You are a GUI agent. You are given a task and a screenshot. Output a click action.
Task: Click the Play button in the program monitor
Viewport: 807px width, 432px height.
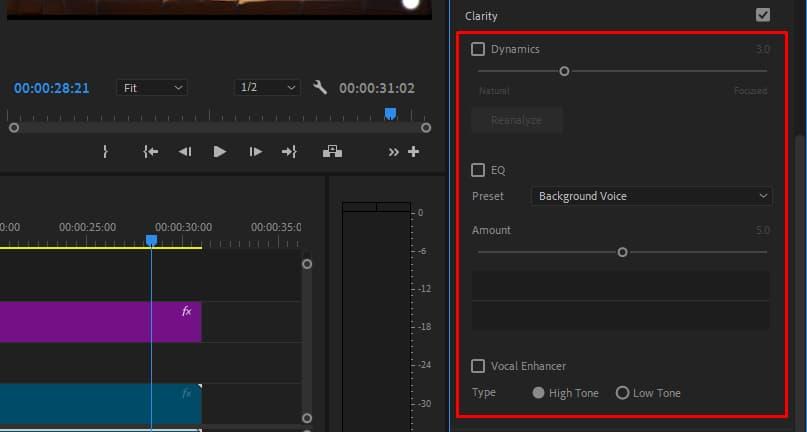tap(220, 152)
